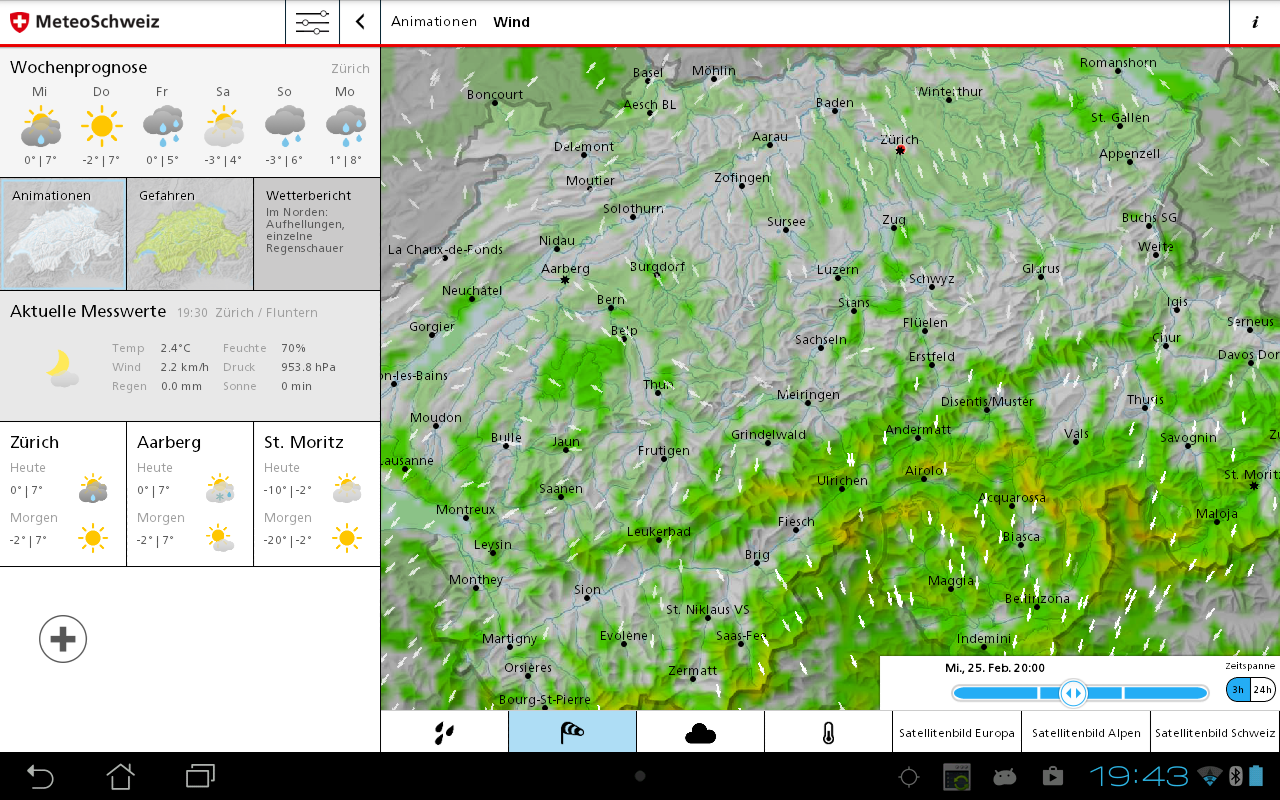The height and width of the screenshot is (800, 1280).
Task: Tap the Android home button
Action: (121, 776)
